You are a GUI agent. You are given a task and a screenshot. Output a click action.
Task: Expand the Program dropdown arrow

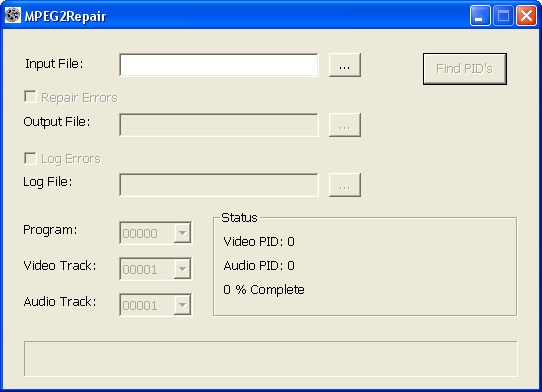pyautogui.click(x=182, y=233)
